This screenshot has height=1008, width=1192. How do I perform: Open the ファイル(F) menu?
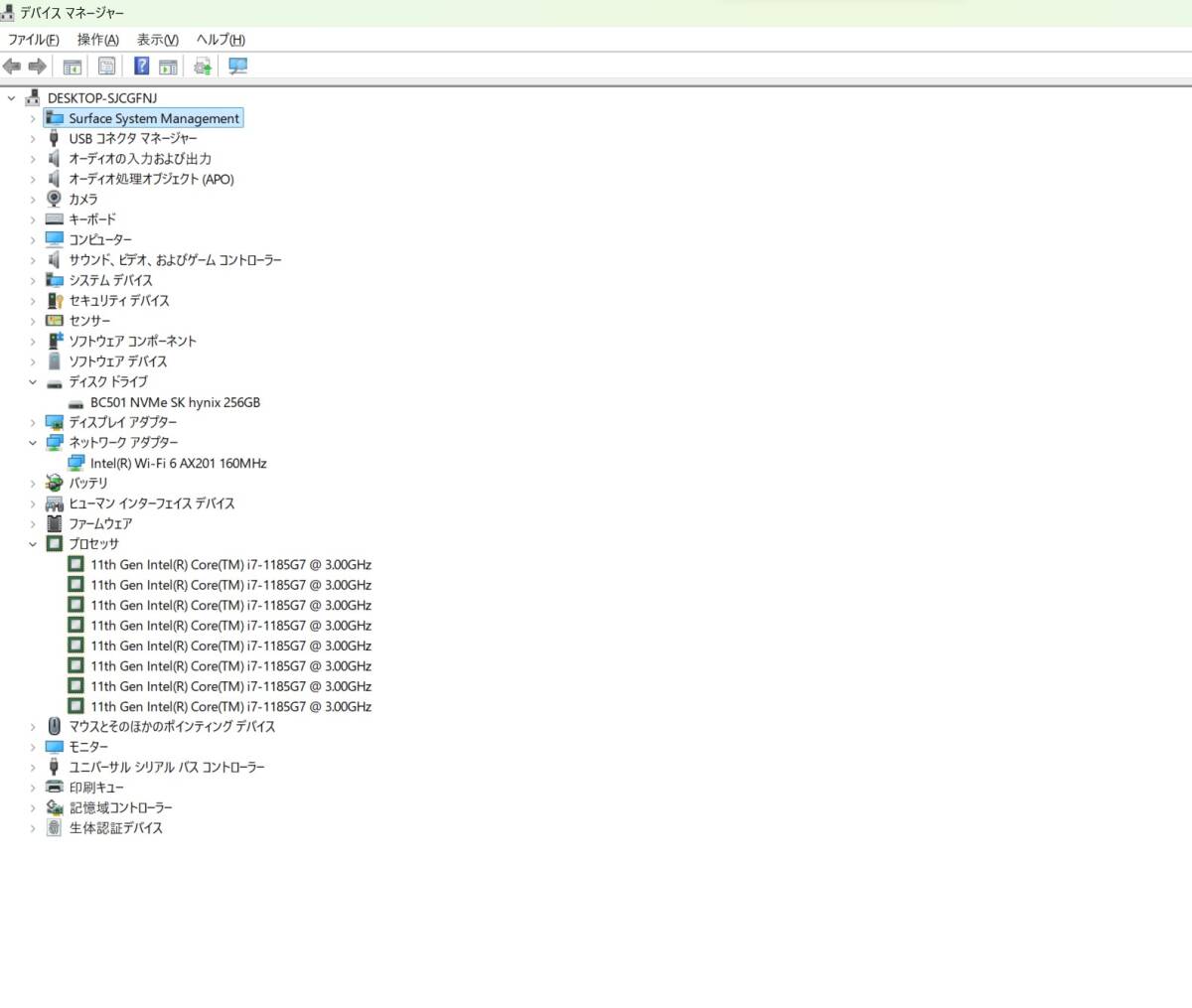click(x=34, y=40)
